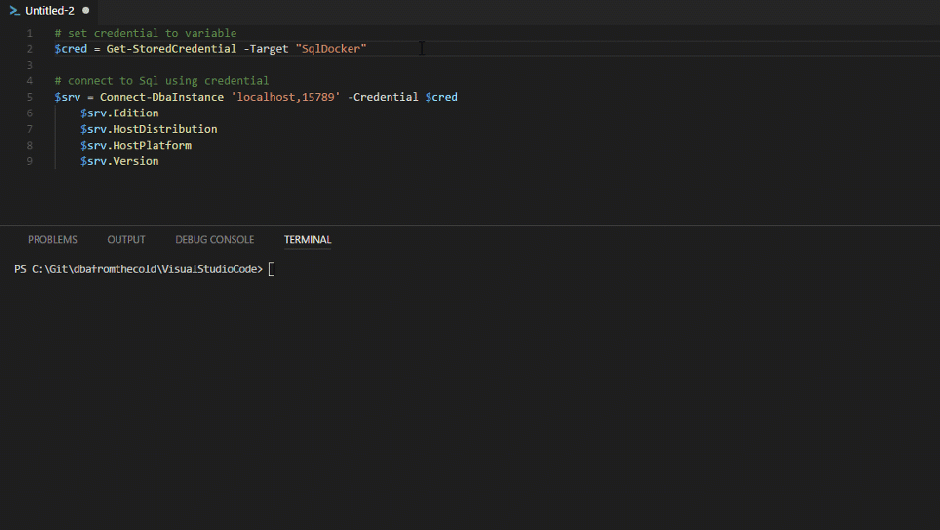Click line number 9 in the gutter
The image size is (940, 530).
coord(30,161)
